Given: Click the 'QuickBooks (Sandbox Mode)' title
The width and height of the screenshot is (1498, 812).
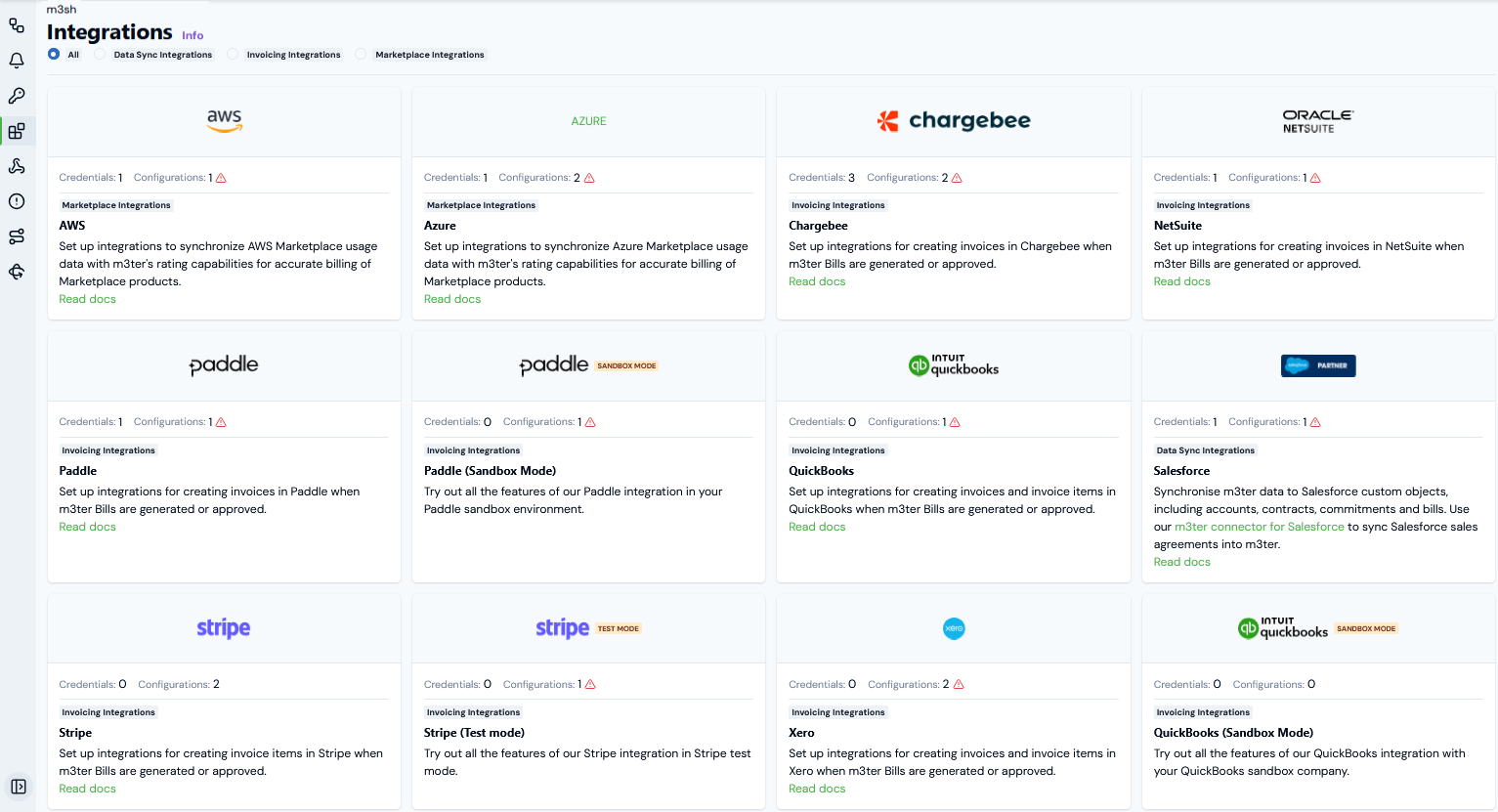Looking at the screenshot, I should point(1233,733).
